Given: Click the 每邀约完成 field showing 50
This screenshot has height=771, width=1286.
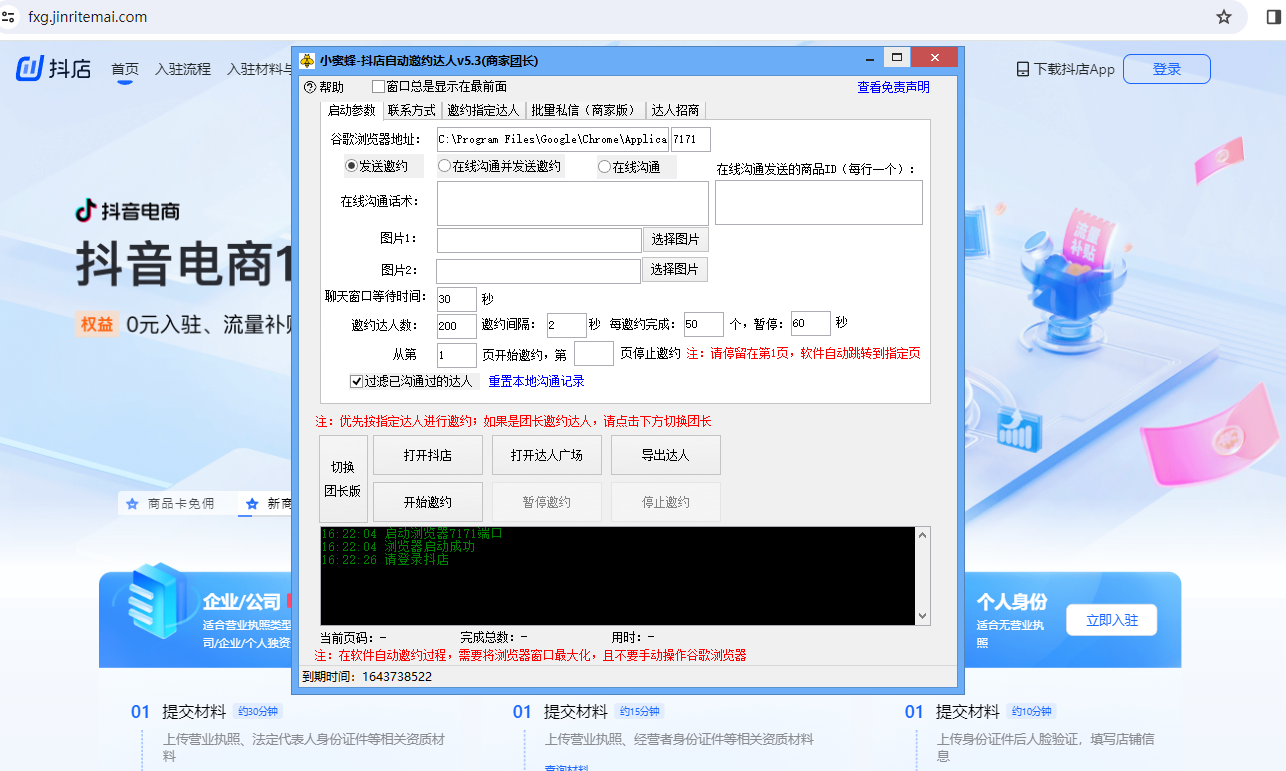Looking at the screenshot, I should [704, 324].
